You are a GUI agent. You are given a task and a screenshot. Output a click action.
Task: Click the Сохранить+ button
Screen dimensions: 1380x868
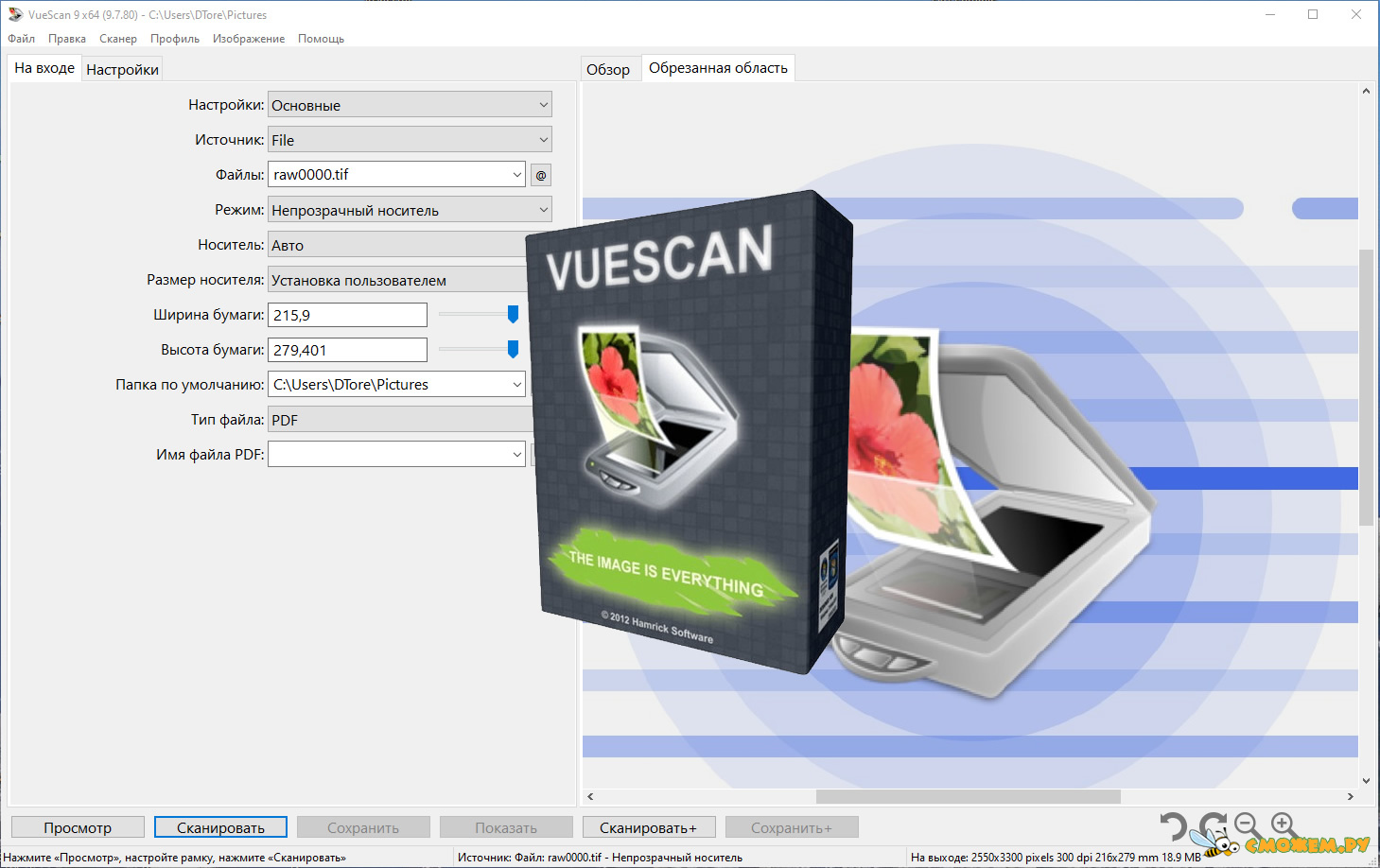point(792,827)
